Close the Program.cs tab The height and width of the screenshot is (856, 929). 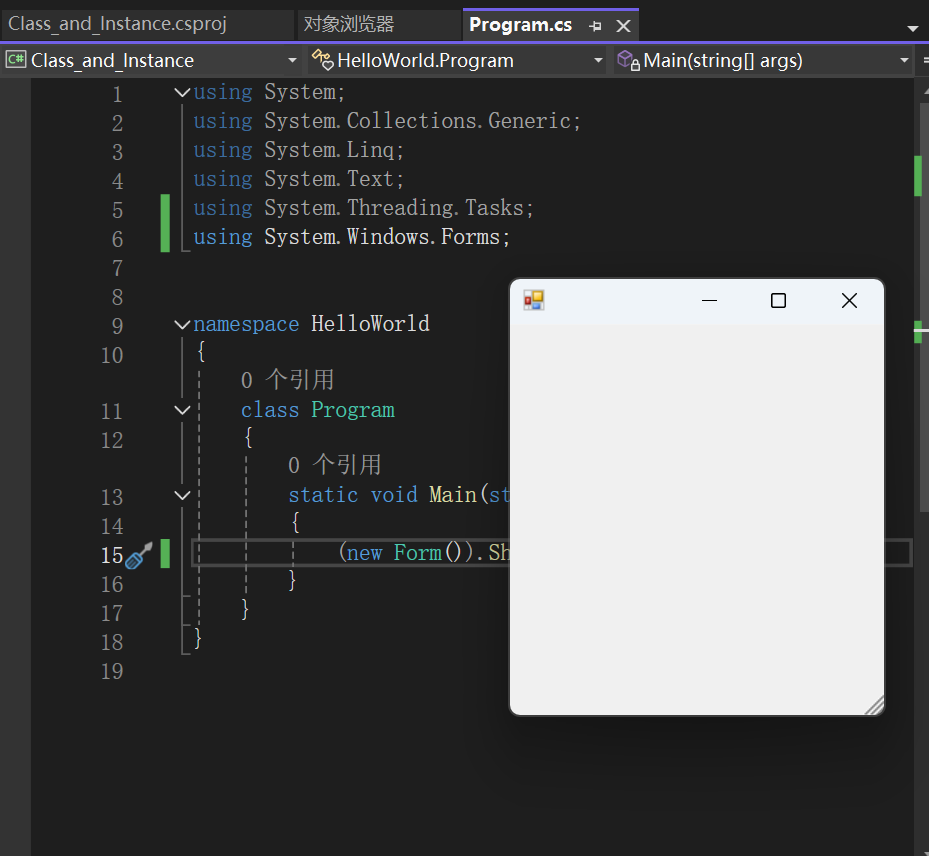click(x=623, y=26)
